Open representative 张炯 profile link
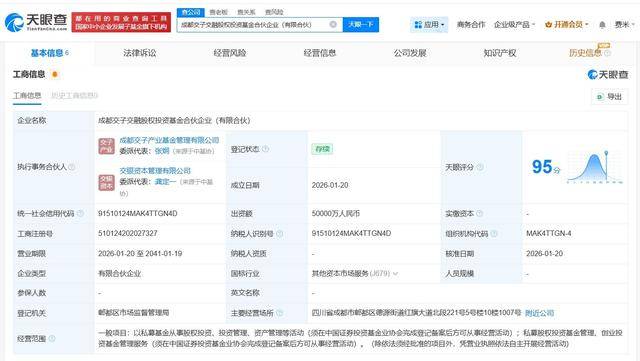Image resolution: width=640 pixels, height=361 pixels. coord(162,151)
